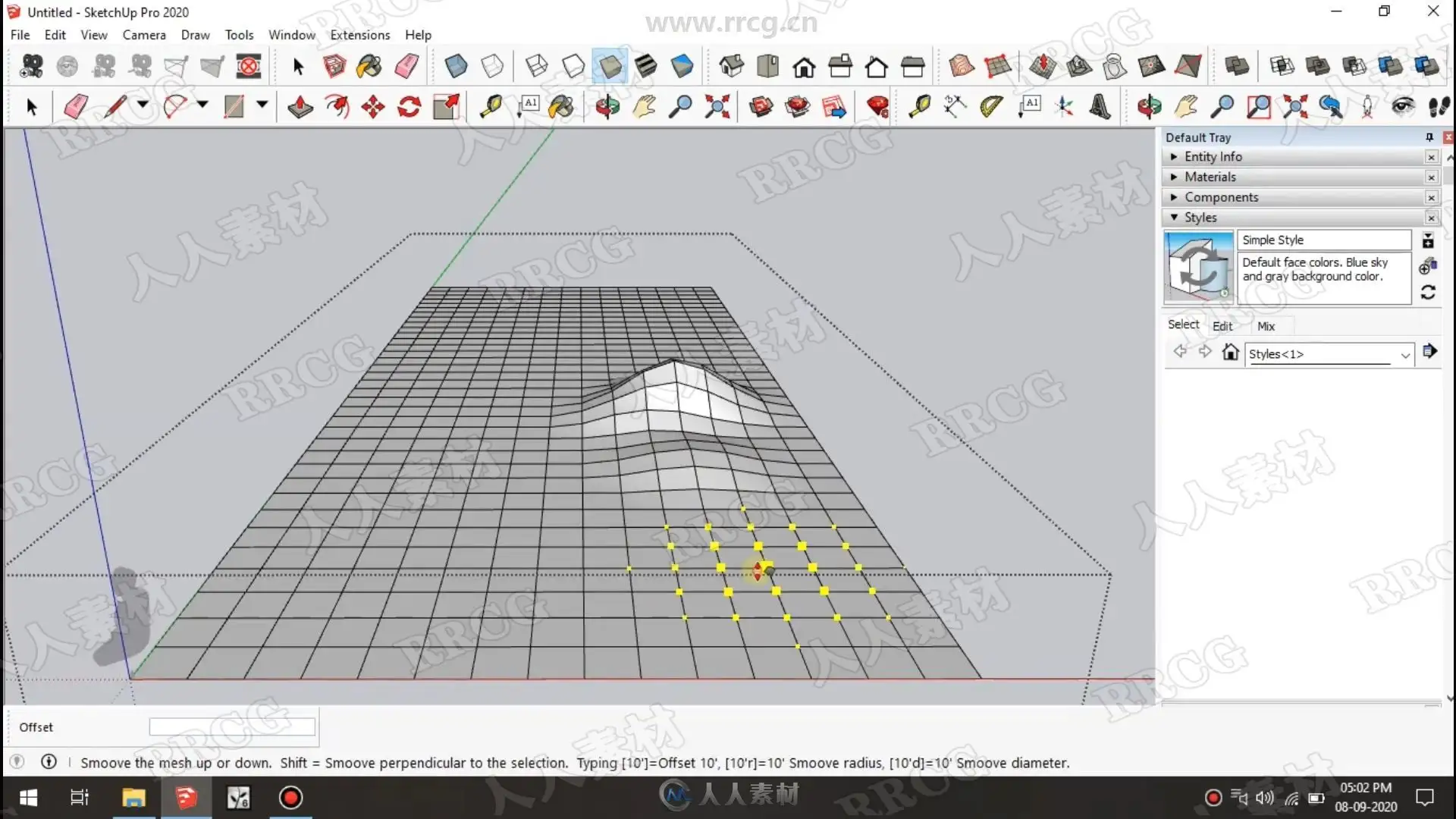This screenshot has height=819, width=1456.
Task: Click the From Contours sandbox icon
Action: coord(962,67)
